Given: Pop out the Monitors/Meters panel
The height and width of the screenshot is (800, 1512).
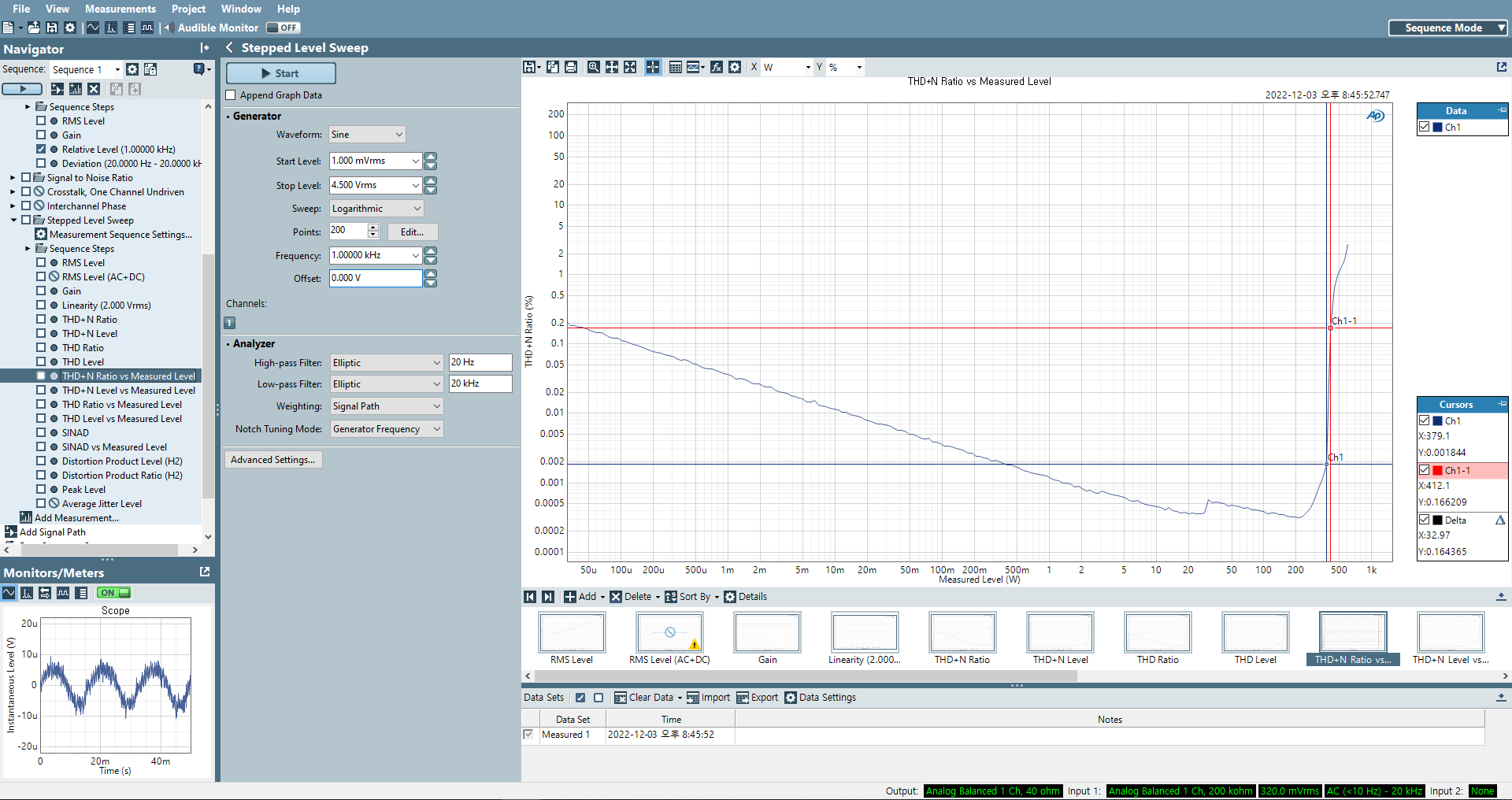Looking at the screenshot, I should [205, 572].
